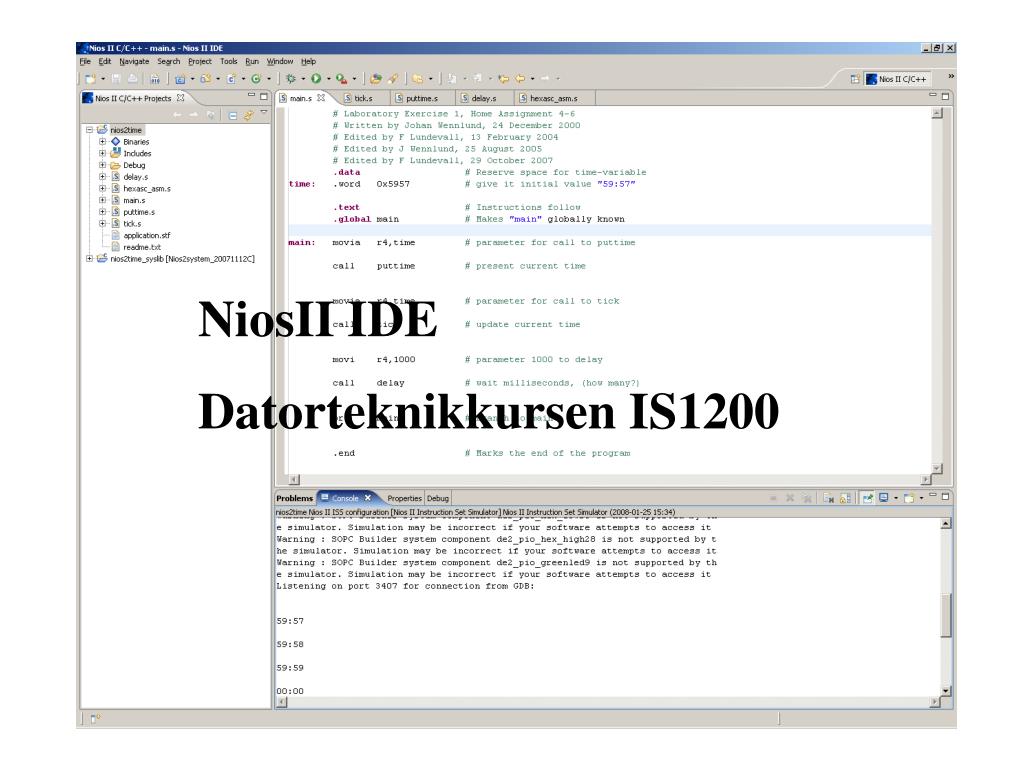The width and height of the screenshot is (1024, 768).
Task: Click the New Class green icon
Action: [256, 78]
